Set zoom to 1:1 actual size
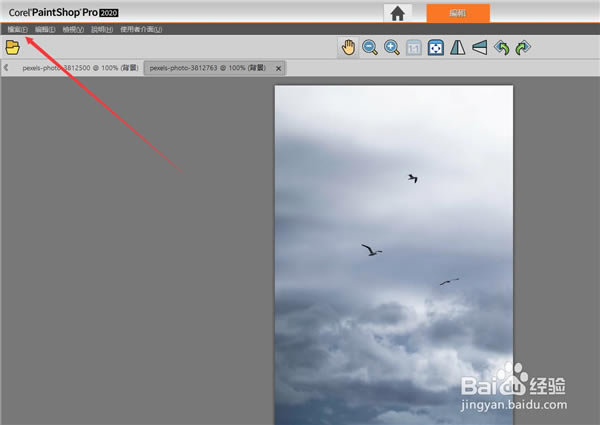This screenshot has width=600, height=425. point(414,48)
